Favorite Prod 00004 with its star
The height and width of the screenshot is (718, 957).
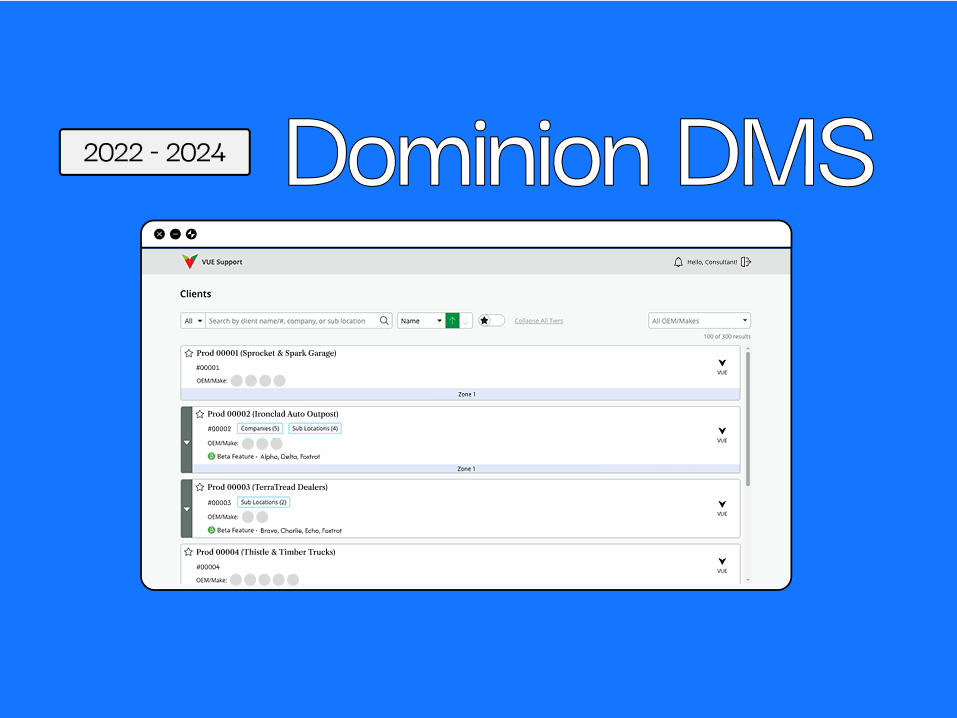[189, 552]
